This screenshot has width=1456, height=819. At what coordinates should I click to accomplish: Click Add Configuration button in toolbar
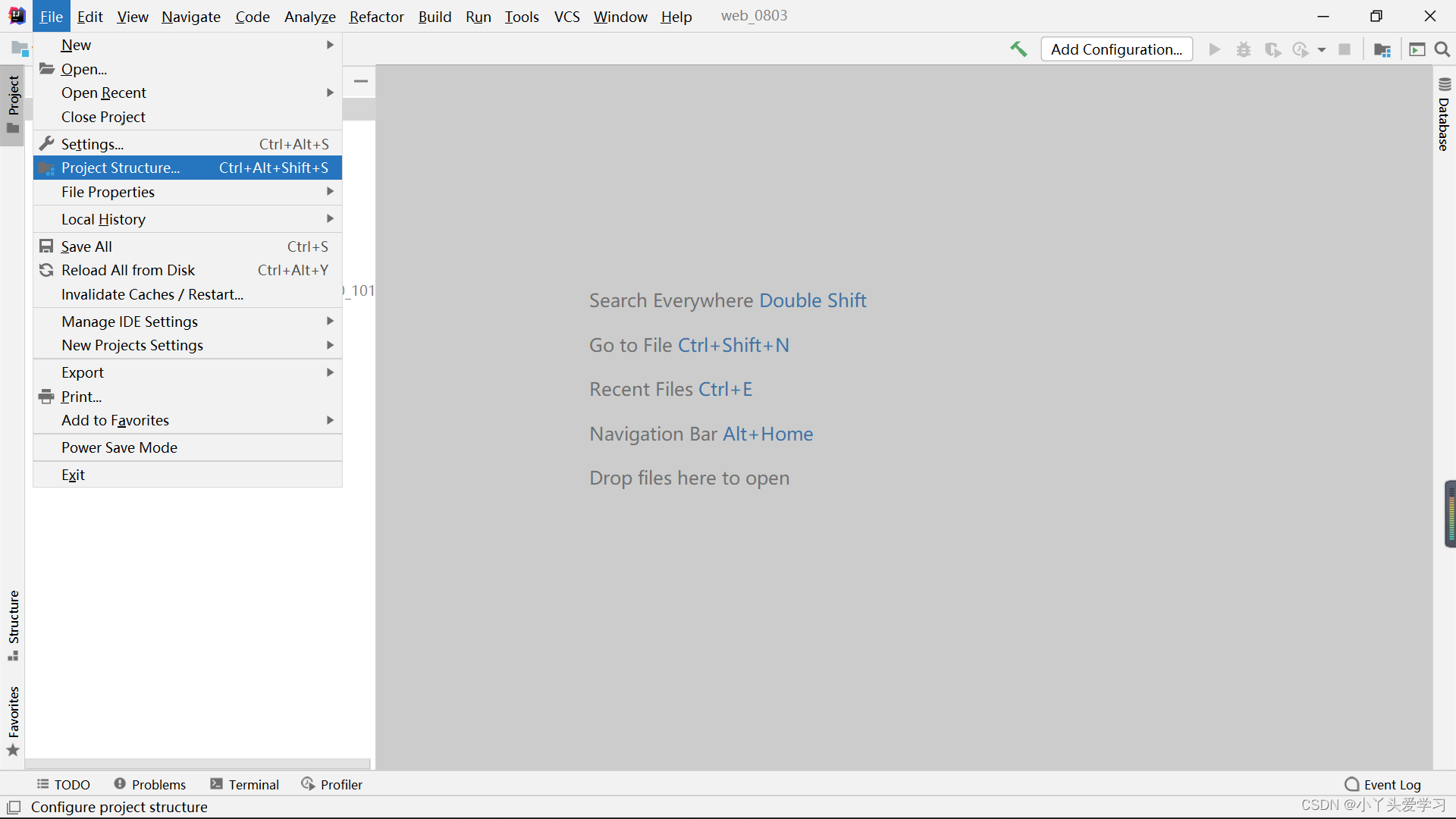pos(1117,48)
